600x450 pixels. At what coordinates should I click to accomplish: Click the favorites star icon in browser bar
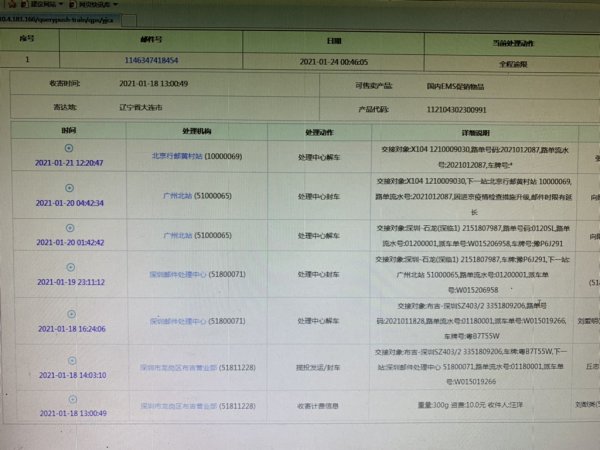point(11,3)
